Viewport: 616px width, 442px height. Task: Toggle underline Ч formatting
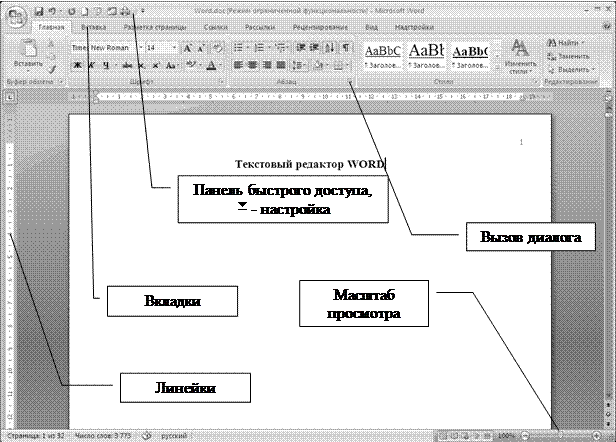pyautogui.click(x=106, y=65)
